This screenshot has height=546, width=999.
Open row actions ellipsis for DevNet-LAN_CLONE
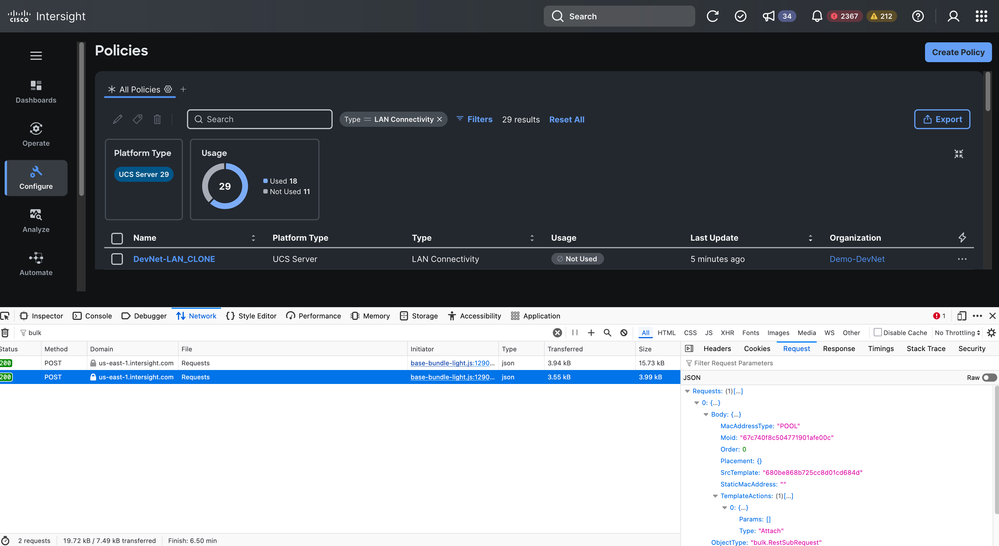962,259
